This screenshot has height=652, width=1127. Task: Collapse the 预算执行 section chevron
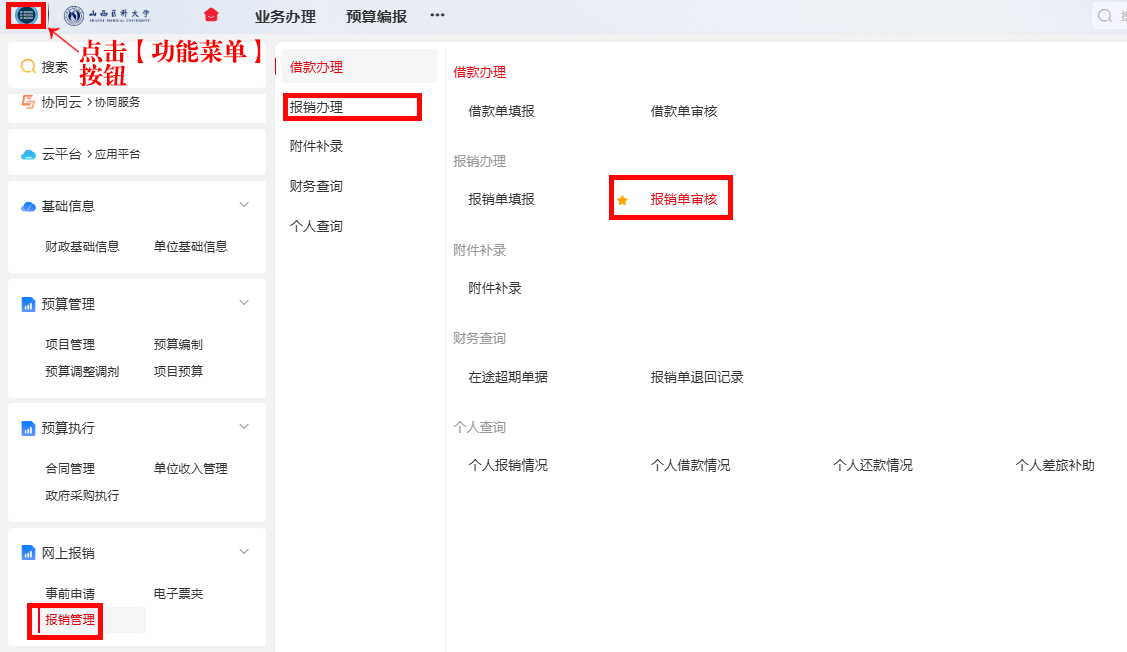click(243, 427)
